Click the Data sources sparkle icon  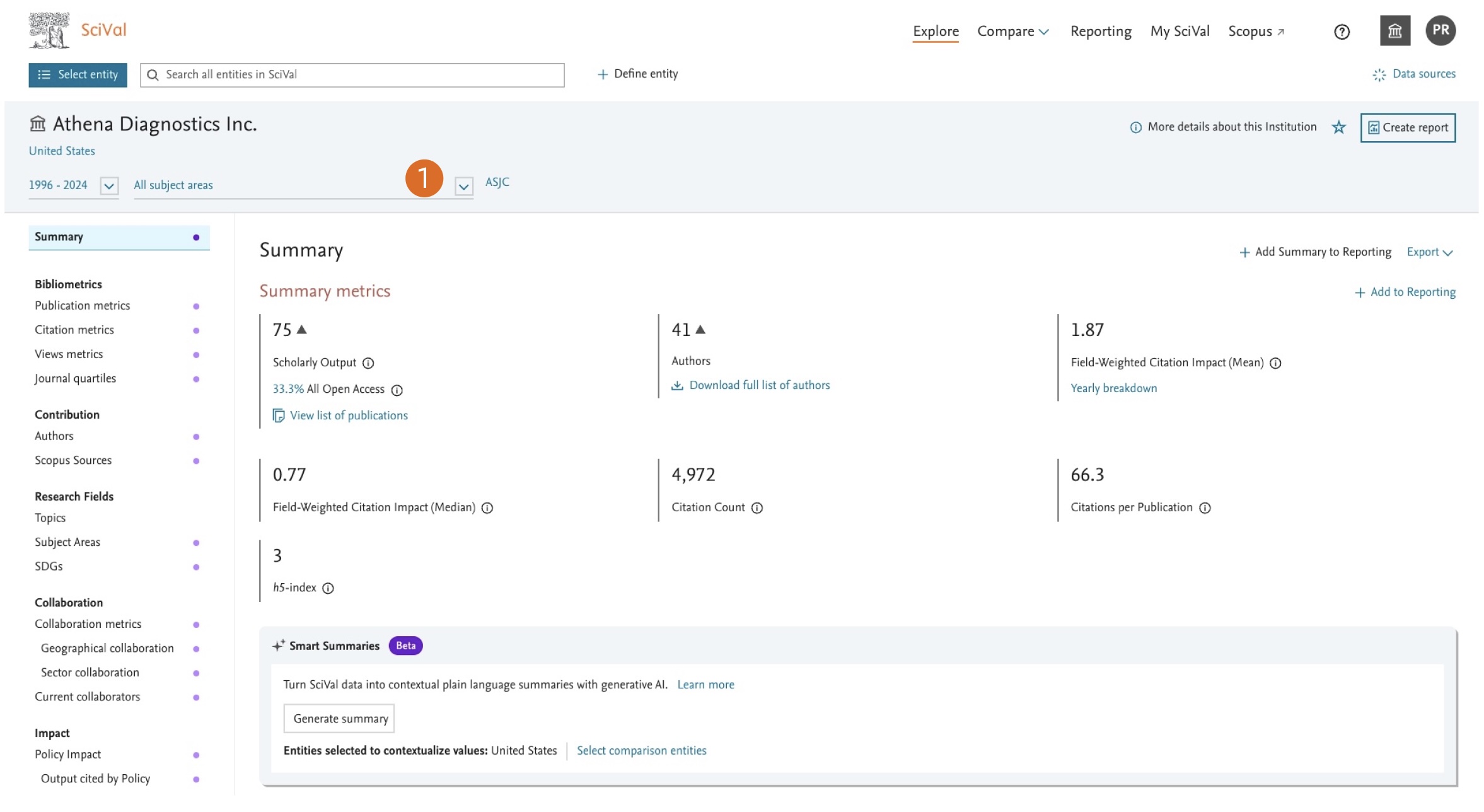click(x=1379, y=75)
